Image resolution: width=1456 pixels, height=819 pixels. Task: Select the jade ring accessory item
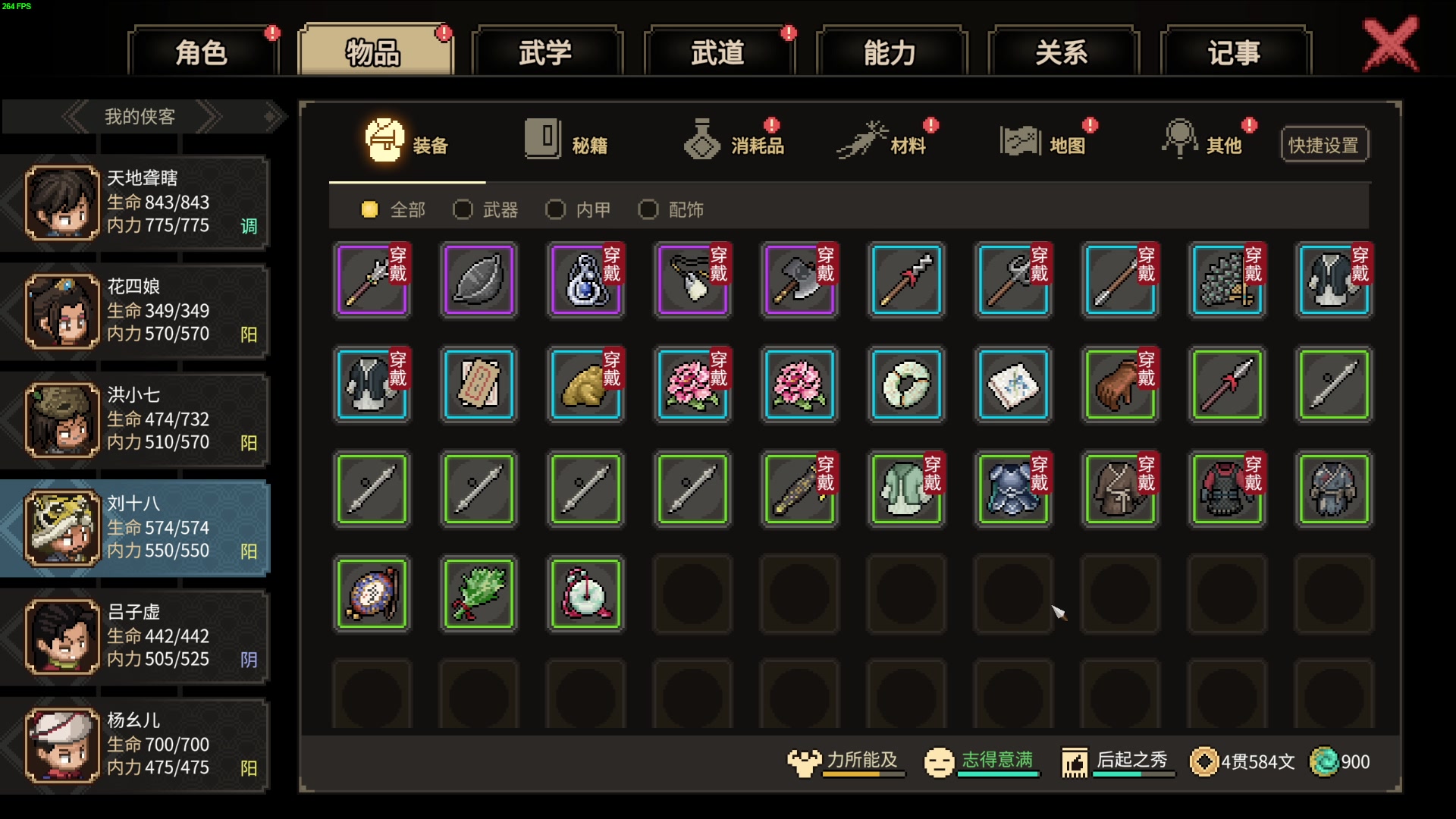pyautogui.click(x=906, y=384)
